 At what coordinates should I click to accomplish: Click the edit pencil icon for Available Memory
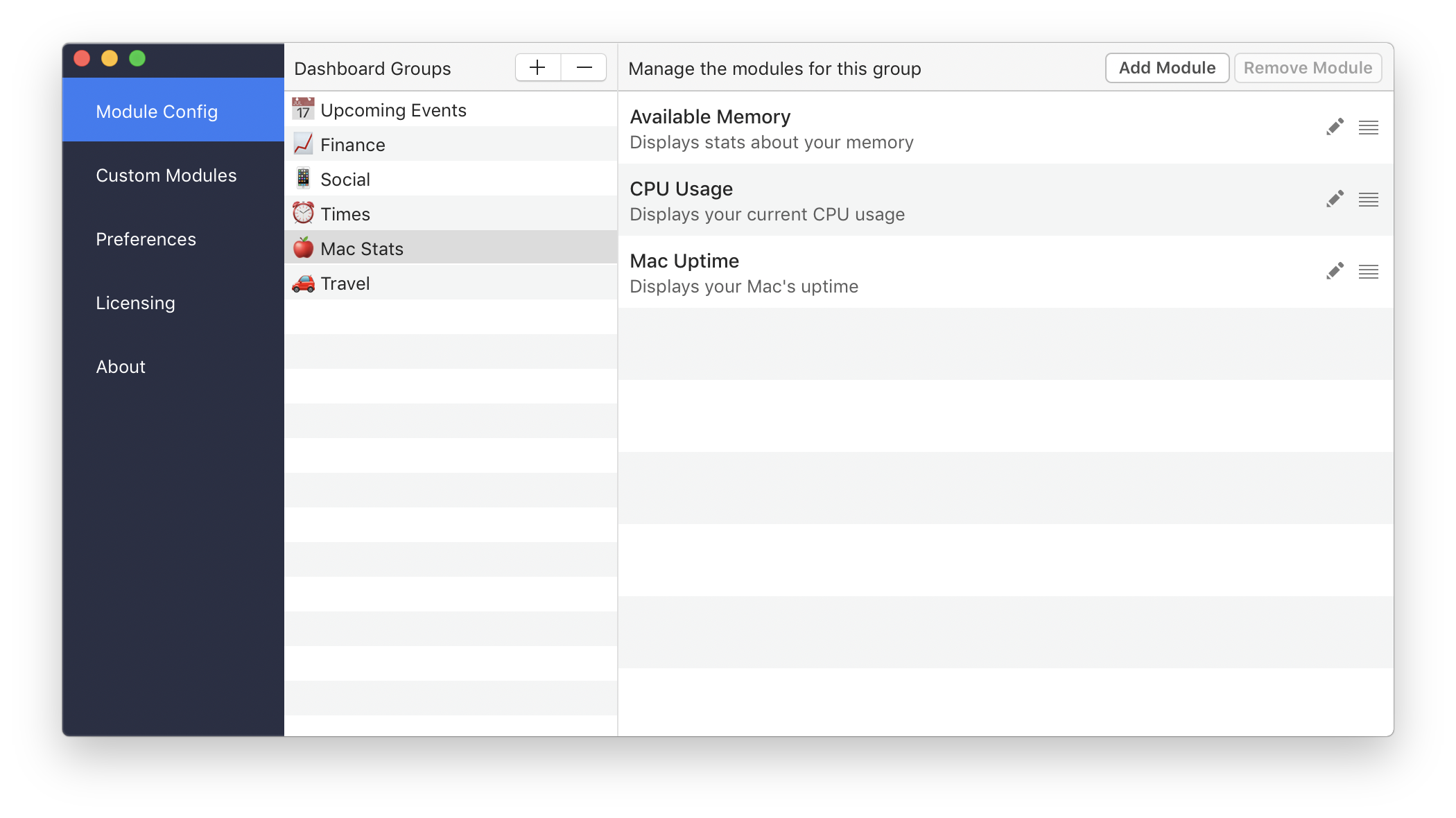(1334, 127)
